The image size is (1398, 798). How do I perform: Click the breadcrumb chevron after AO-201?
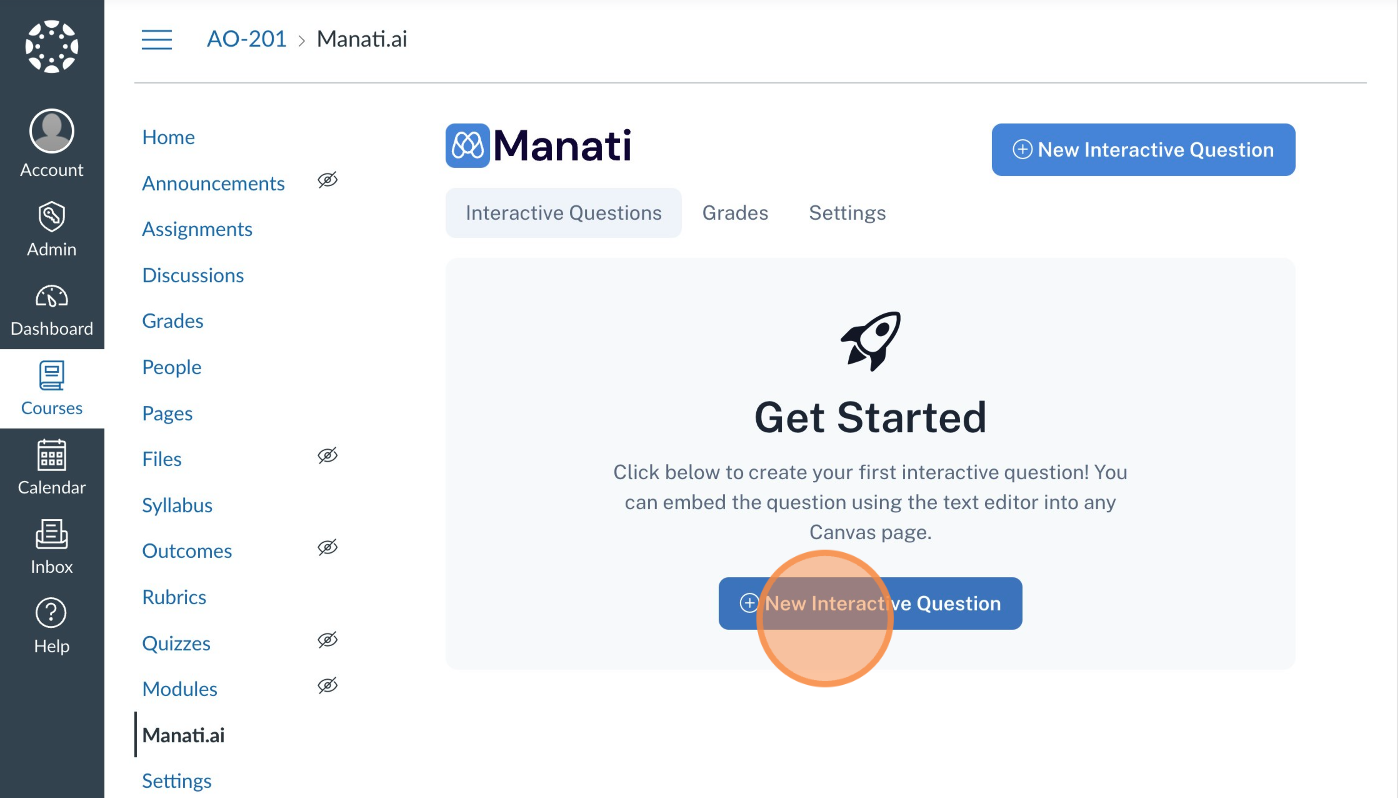[301, 41]
